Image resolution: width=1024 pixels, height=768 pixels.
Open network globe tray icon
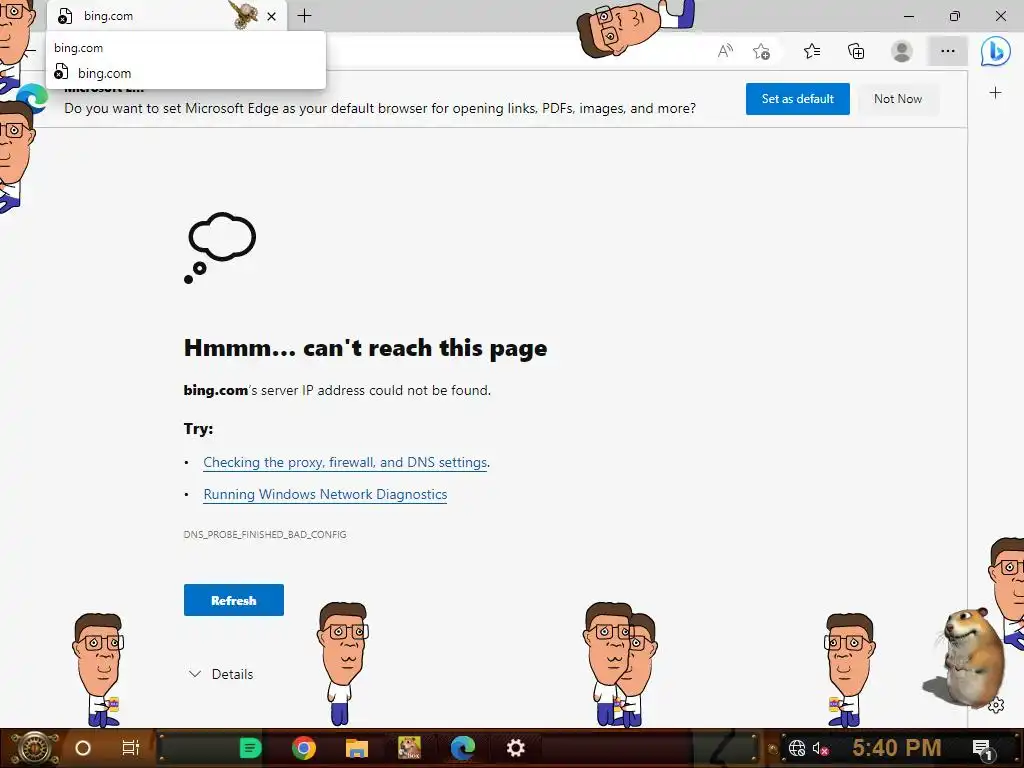tap(797, 748)
